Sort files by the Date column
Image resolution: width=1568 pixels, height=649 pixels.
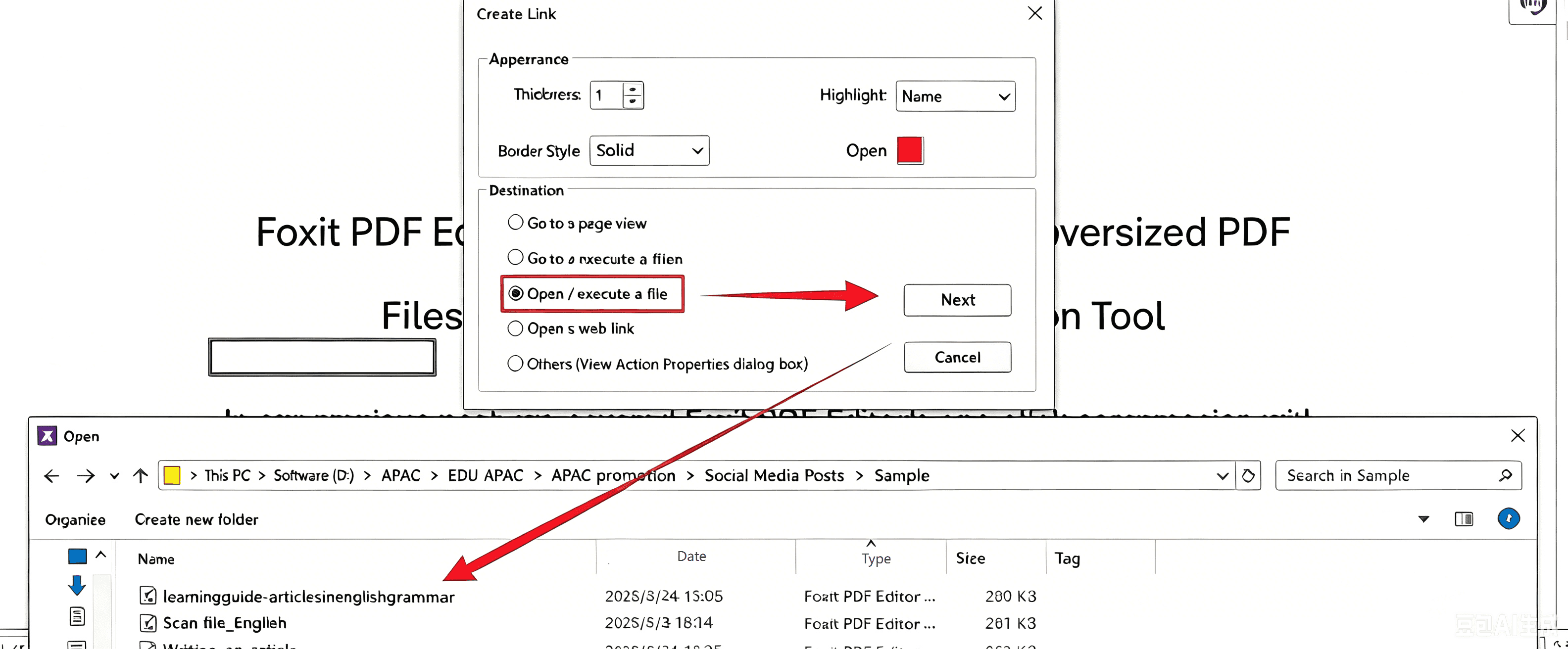tap(691, 556)
